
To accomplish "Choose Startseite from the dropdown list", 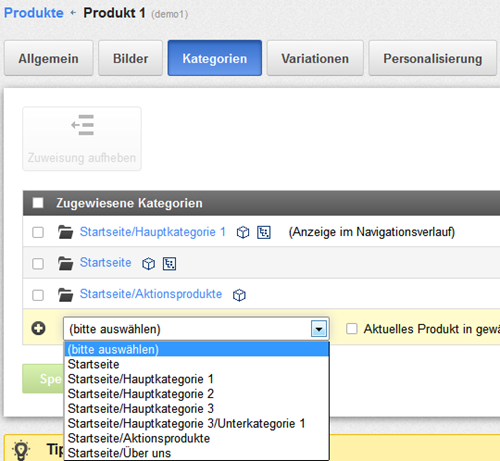I will (x=197, y=364).
